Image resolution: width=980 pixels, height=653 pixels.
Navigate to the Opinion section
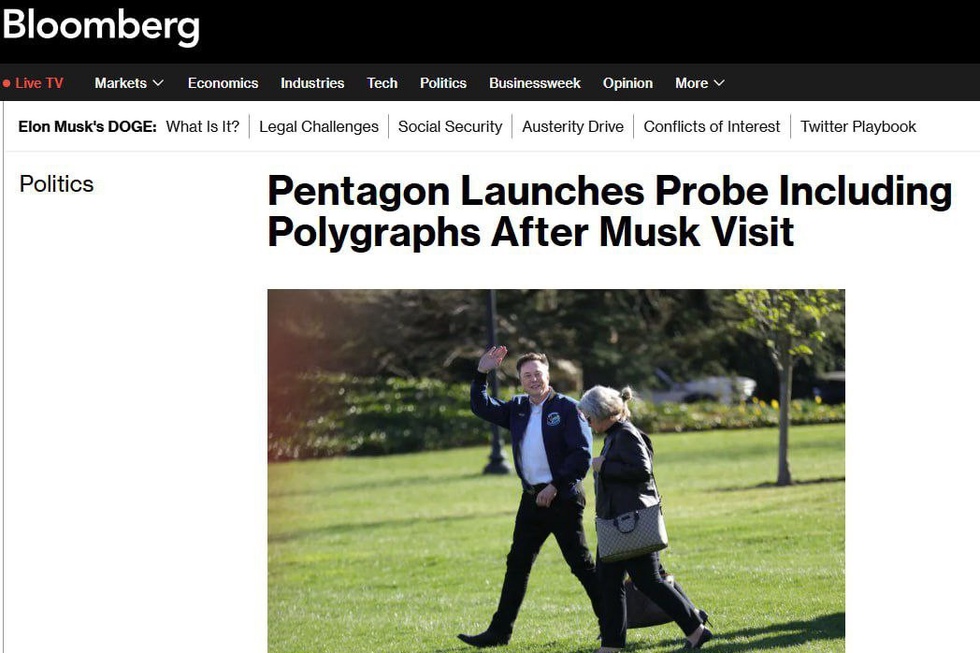(628, 83)
